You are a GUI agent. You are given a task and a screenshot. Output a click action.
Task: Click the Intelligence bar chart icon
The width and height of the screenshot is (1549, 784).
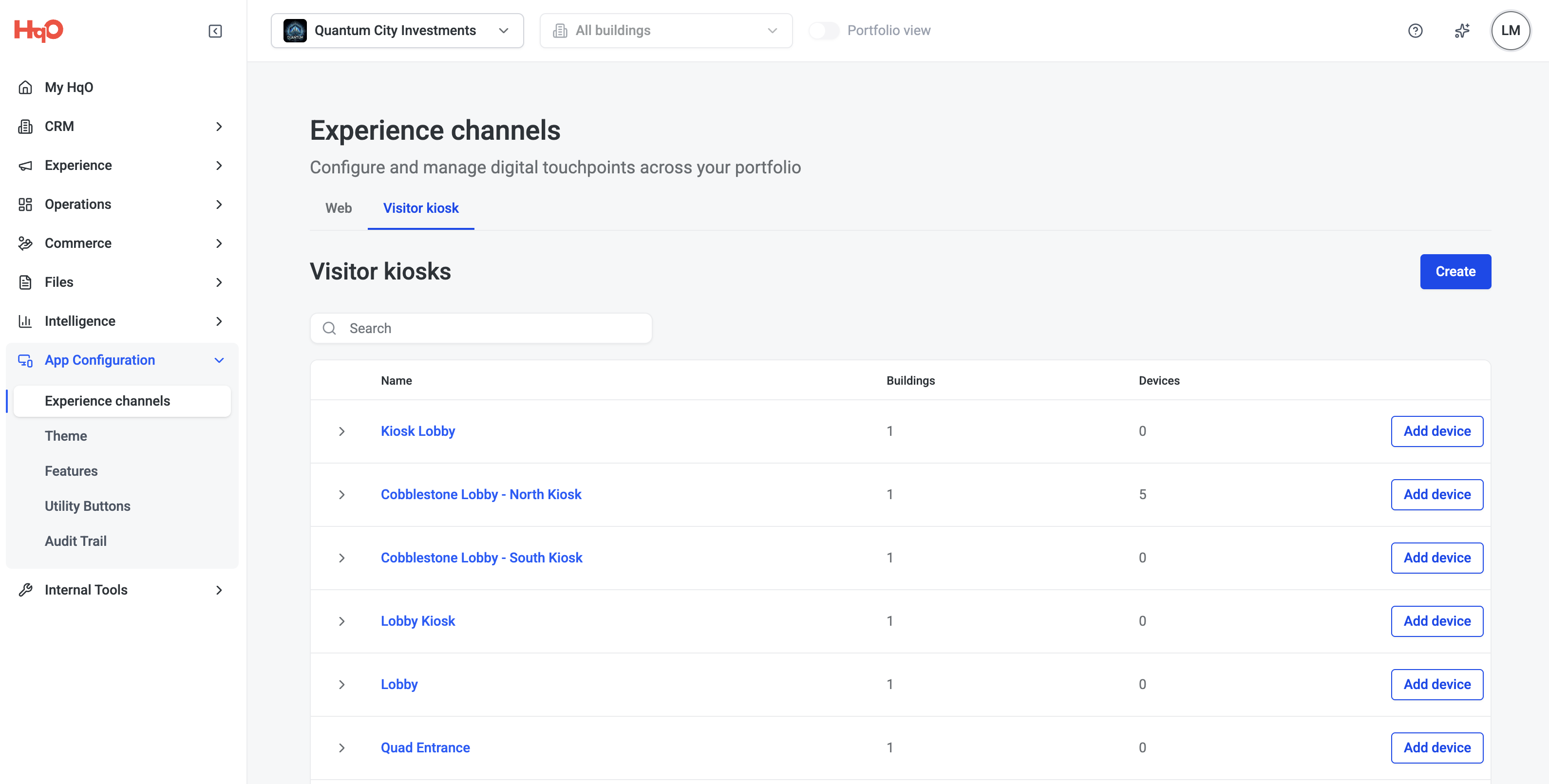click(25, 321)
